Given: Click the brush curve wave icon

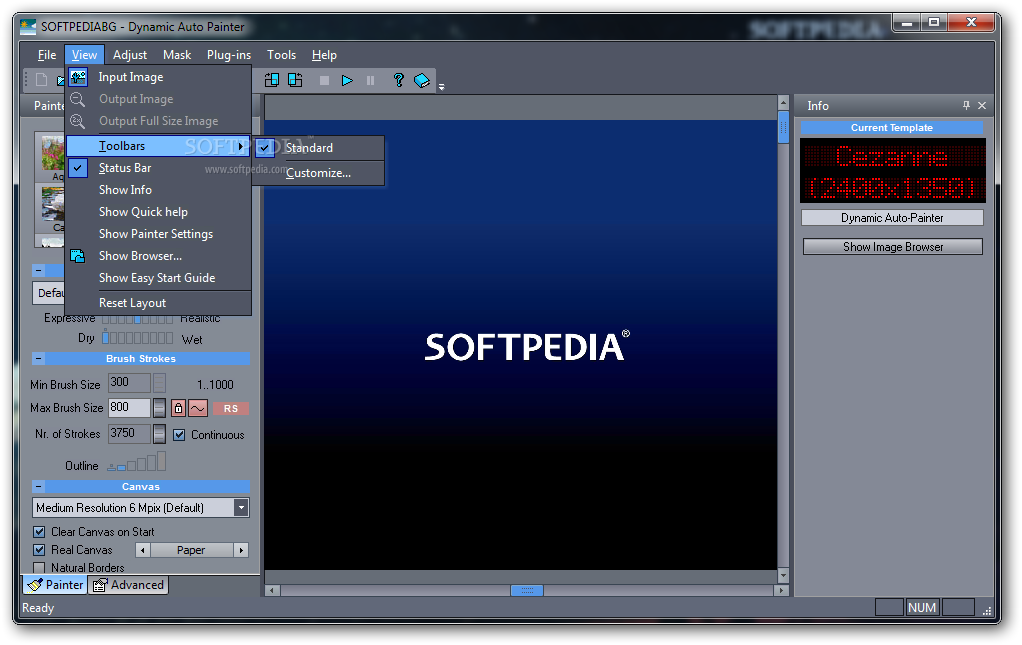Looking at the screenshot, I should tap(198, 408).
